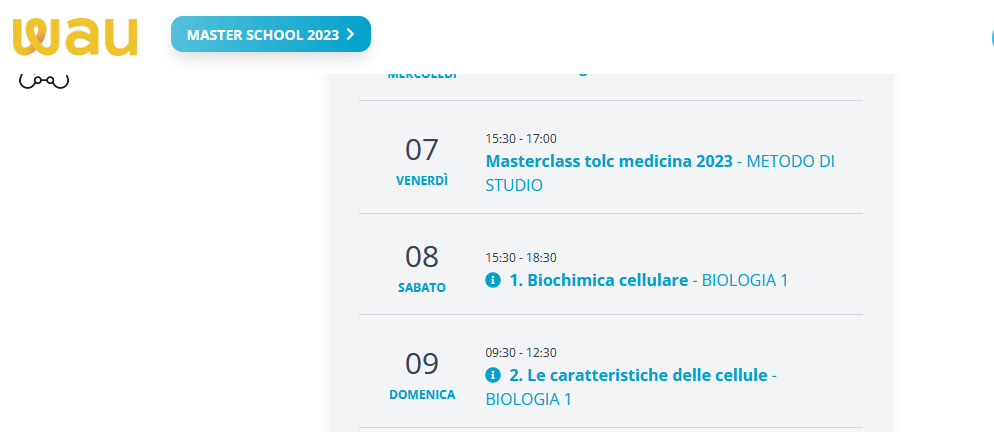Click the chevron arrow in Master School button
Viewport: 994px width, 432px height.
tap(350, 34)
